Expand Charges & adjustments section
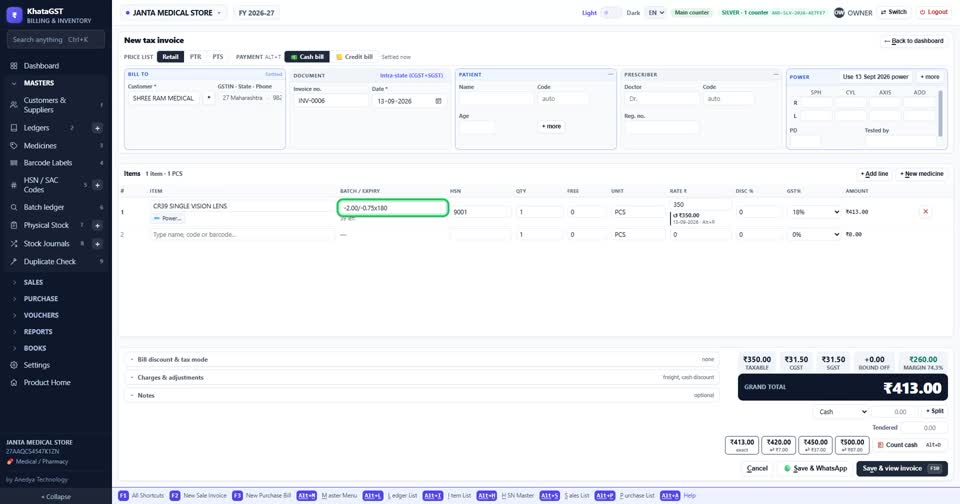This screenshot has width=960, height=504. pos(422,377)
